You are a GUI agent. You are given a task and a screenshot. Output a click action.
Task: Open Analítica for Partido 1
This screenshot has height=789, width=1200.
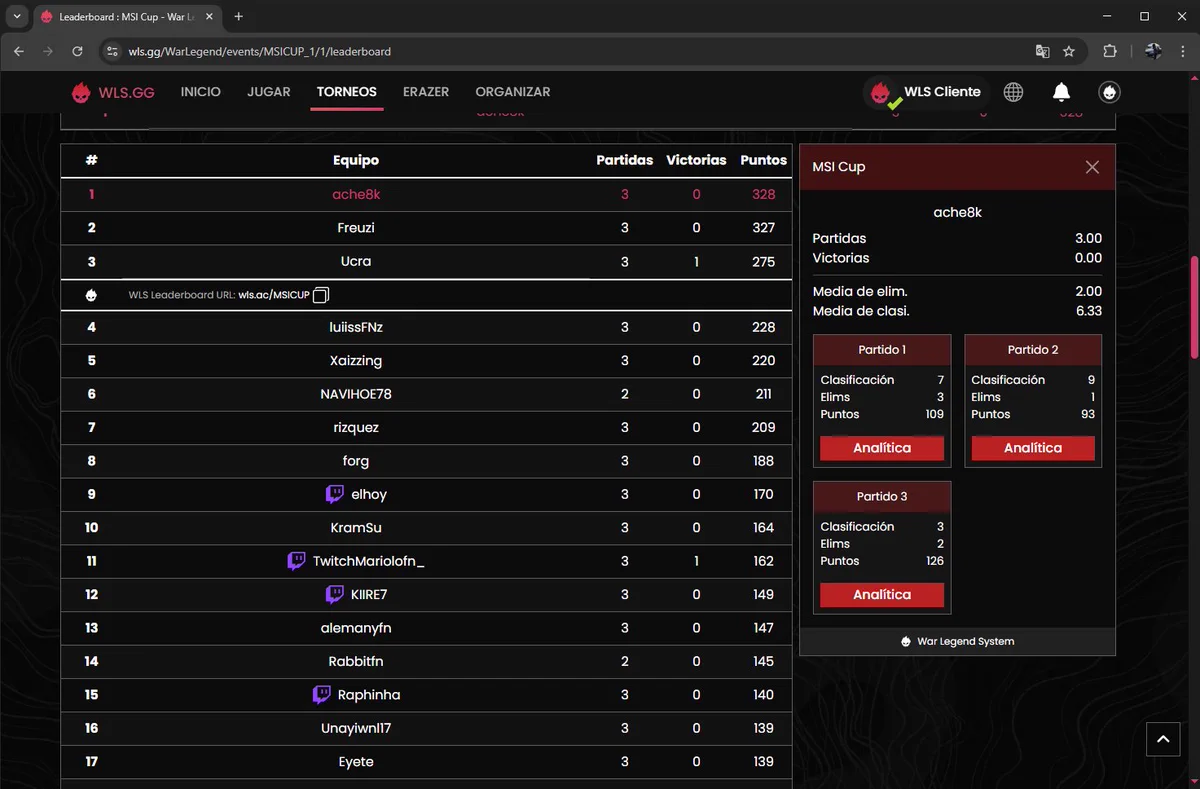click(x=882, y=448)
